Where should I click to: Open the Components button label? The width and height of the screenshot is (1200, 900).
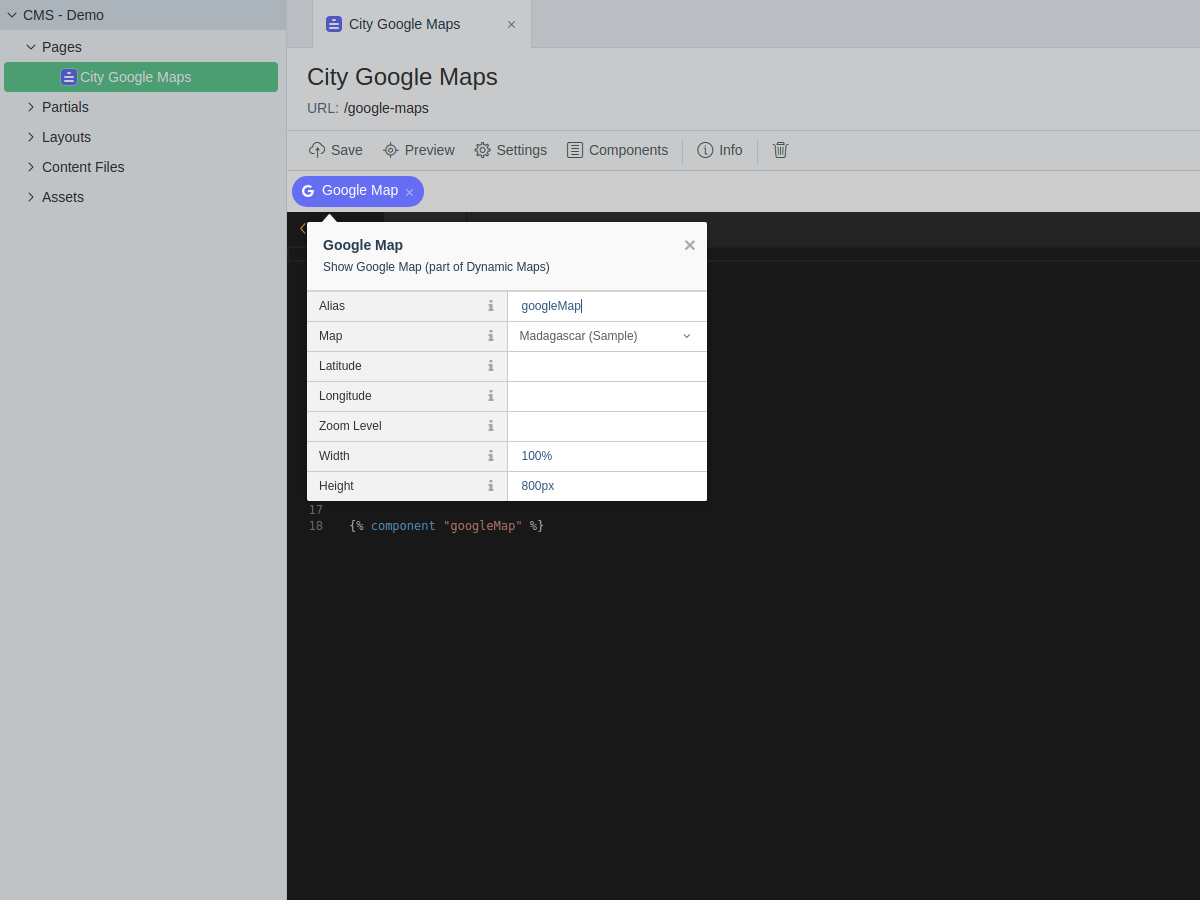pos(628,150)
